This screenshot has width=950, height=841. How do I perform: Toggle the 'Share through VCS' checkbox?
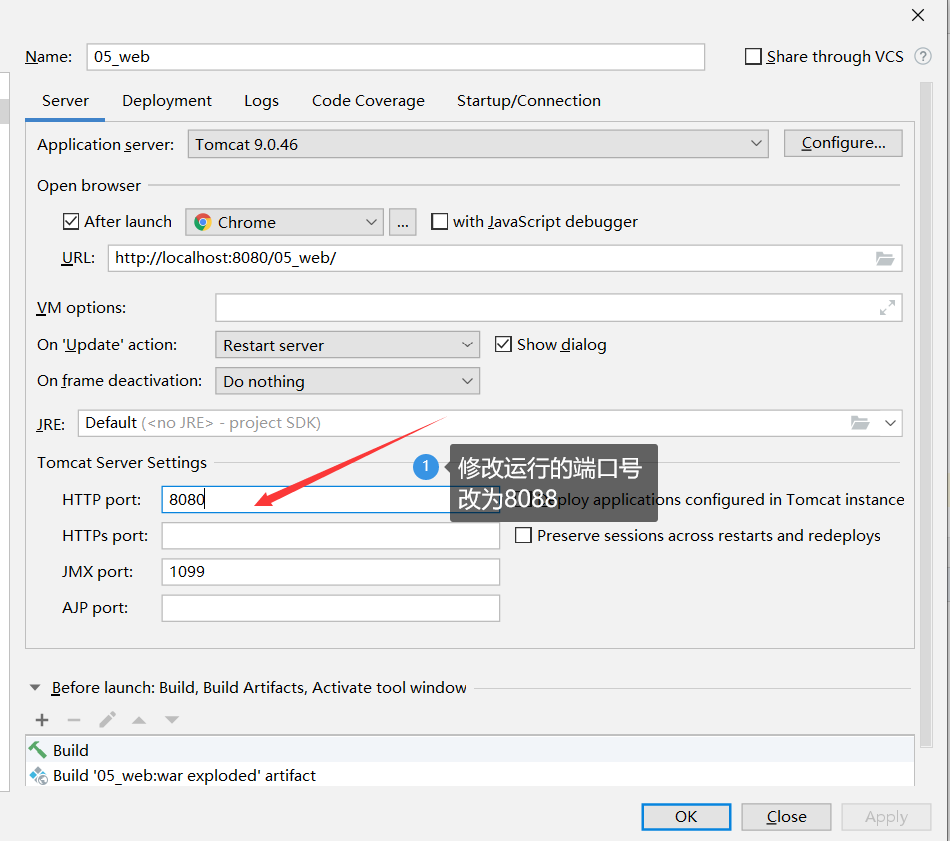[x=753, y=56]
